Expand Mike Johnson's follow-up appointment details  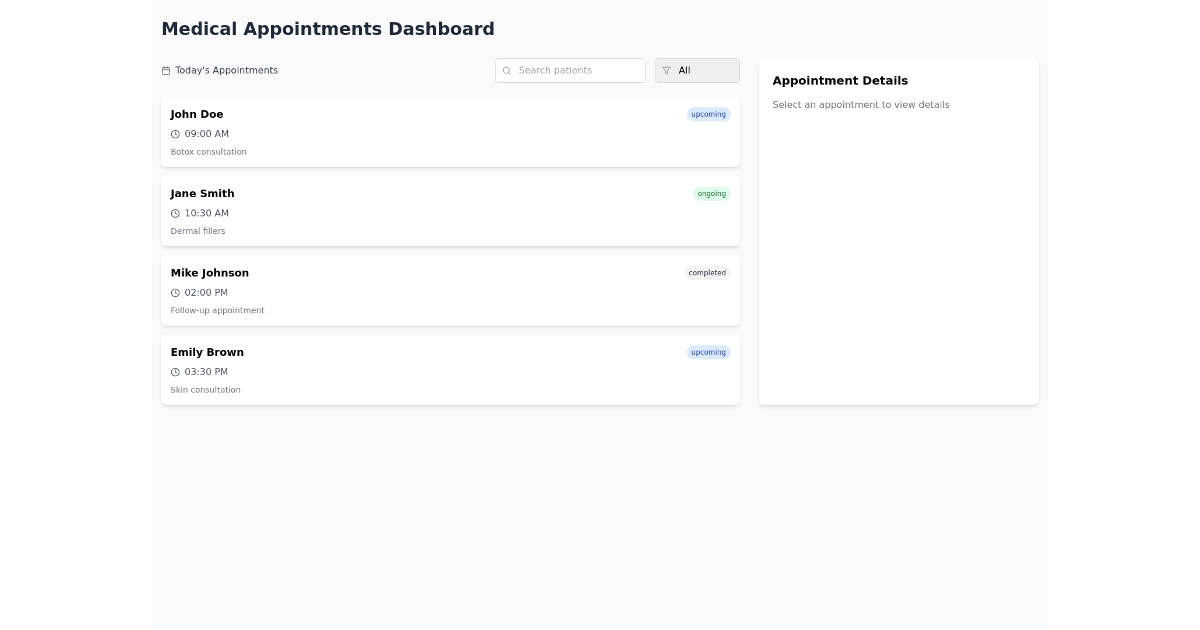pyautogui.click(x=450, y=290)
